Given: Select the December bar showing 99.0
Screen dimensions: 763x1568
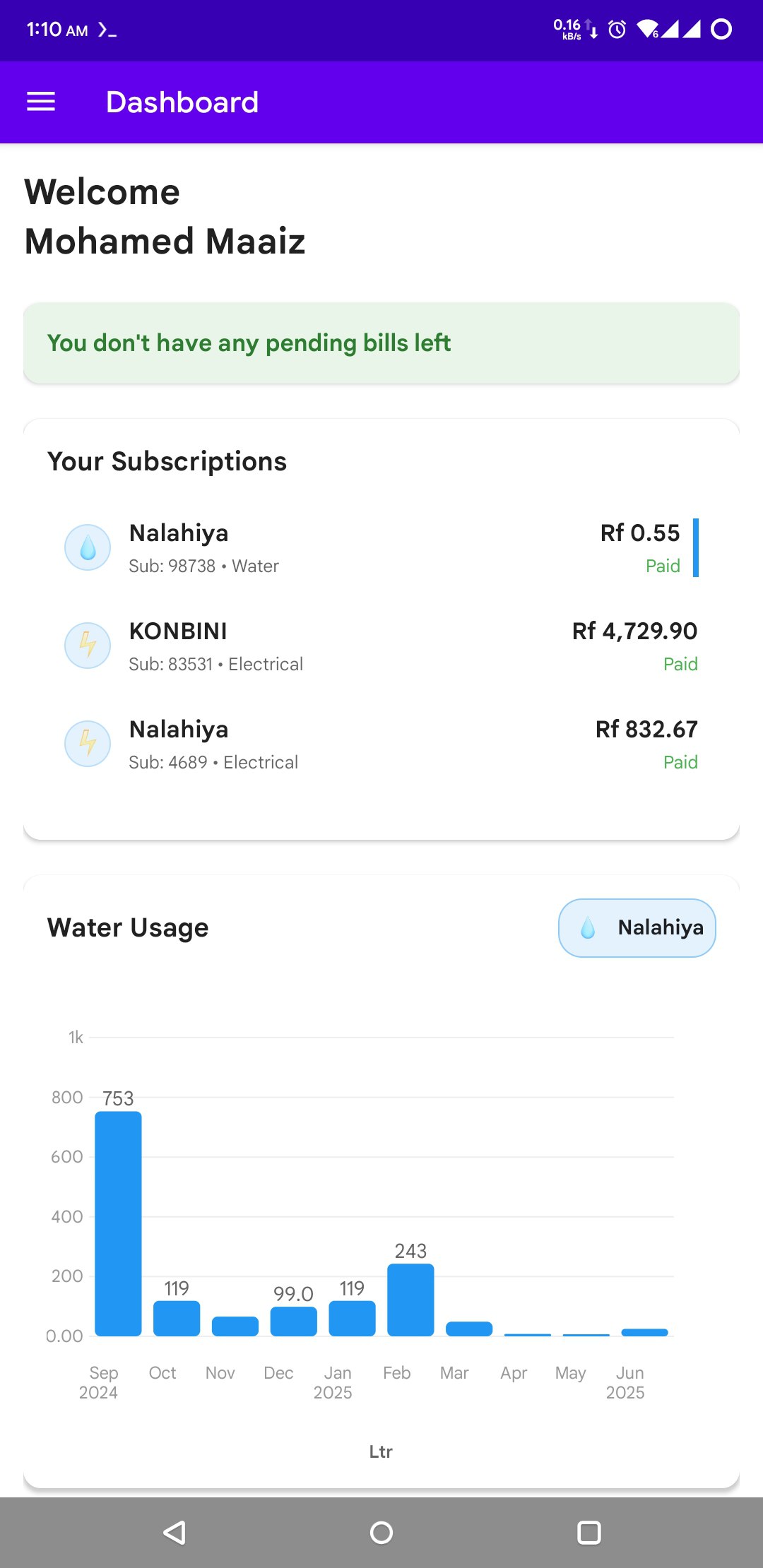Looking at the screenshot, I should click(x=293, y=1321).
